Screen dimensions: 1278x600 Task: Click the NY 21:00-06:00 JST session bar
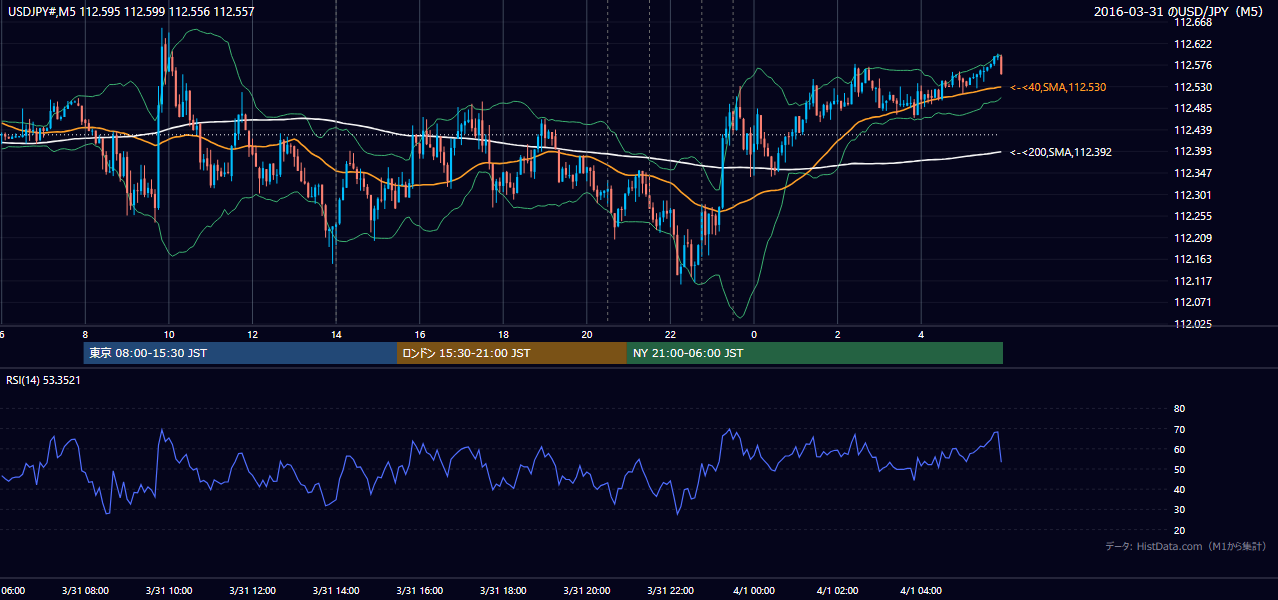815,353
